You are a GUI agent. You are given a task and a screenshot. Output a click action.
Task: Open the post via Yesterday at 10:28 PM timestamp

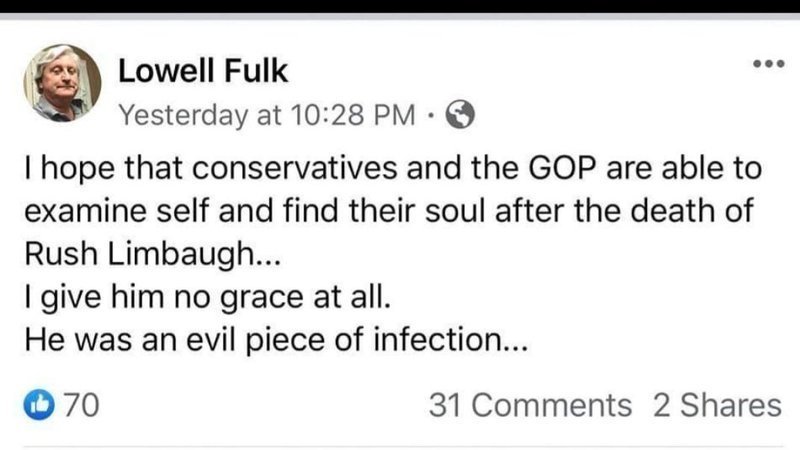[265, 117]
